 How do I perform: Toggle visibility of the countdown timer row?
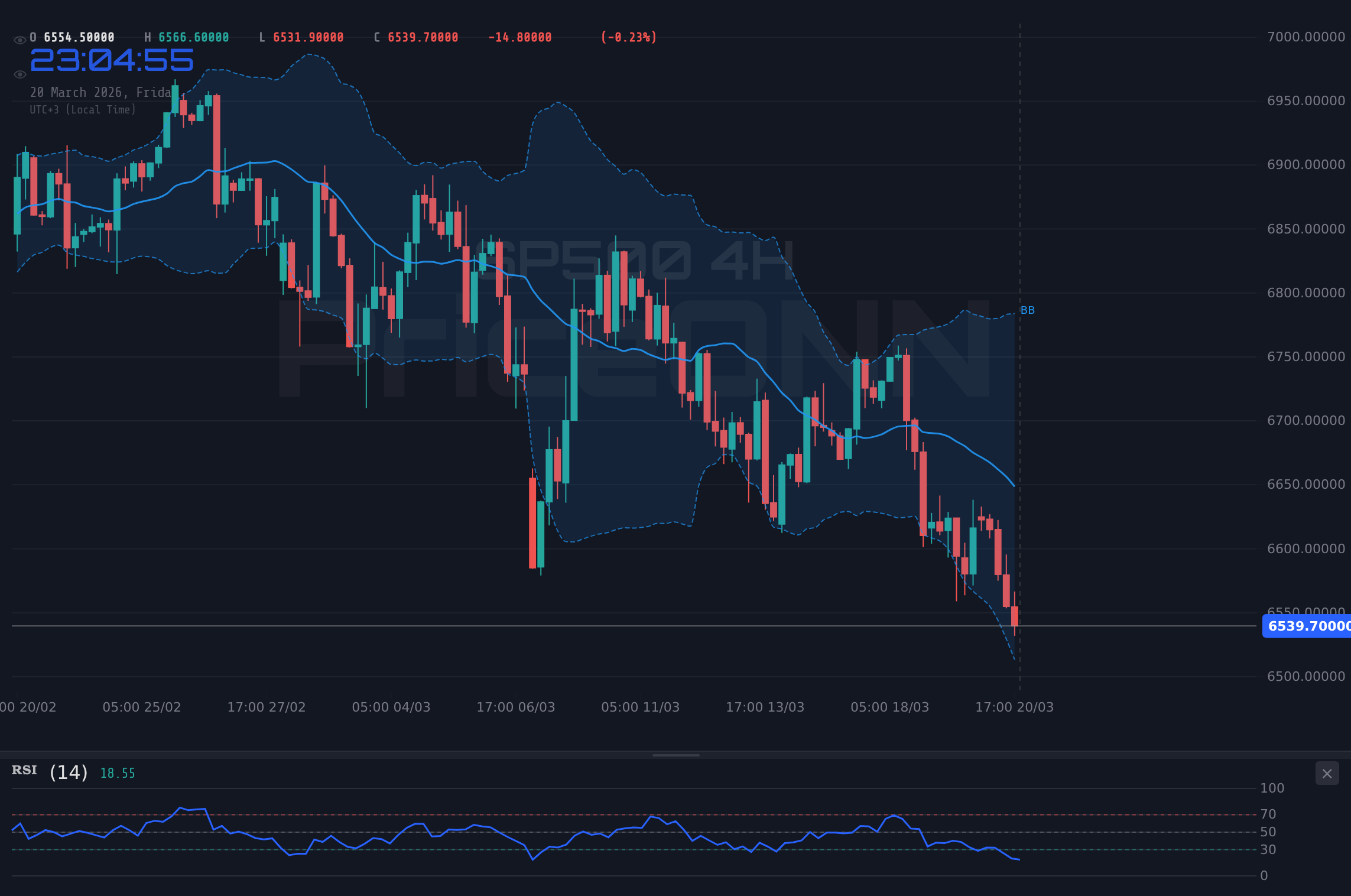click(20, 74)
